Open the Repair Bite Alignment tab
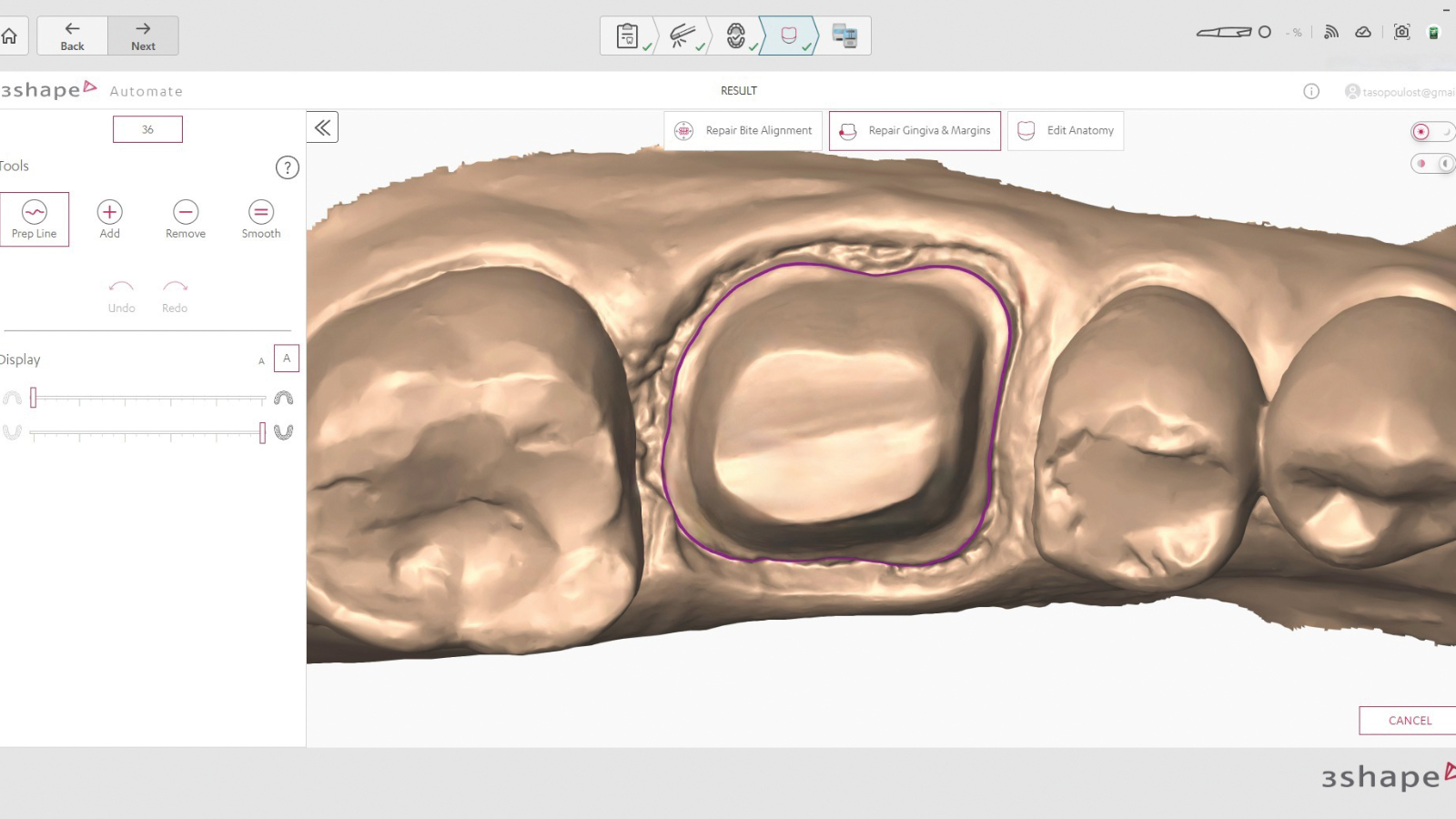 [x=743, y=131]
